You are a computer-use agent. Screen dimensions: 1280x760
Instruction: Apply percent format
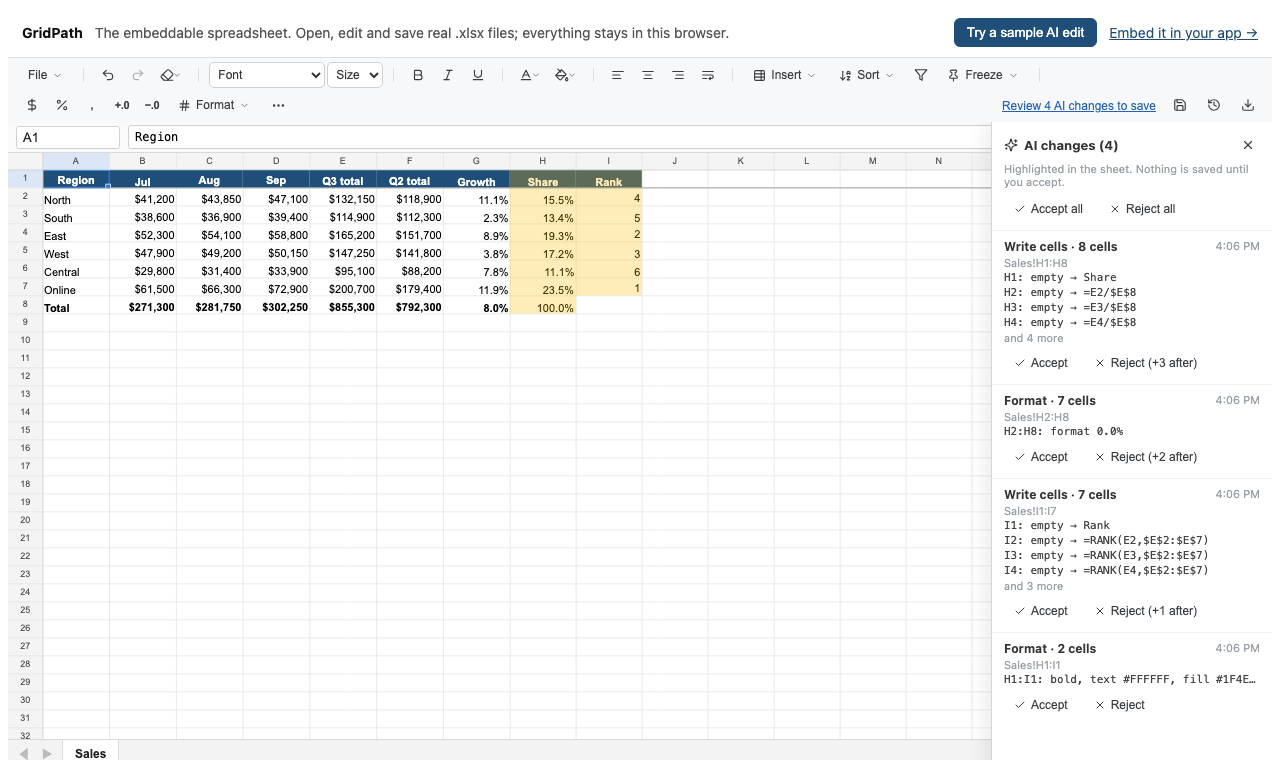[x=62, y=105]
